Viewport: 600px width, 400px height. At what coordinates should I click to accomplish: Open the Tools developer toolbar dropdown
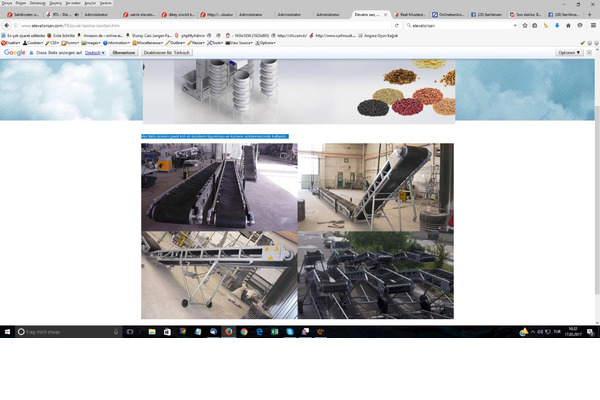point(215,43)
